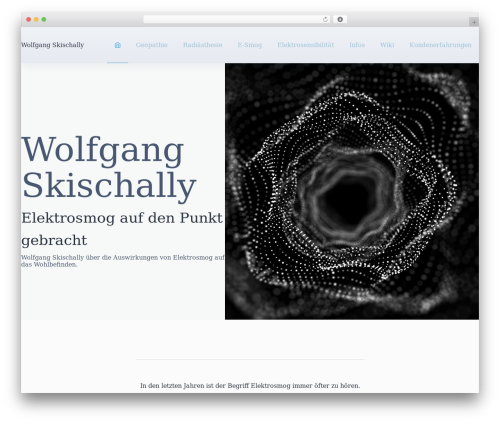Open the Infos menu item

point(357,45)
